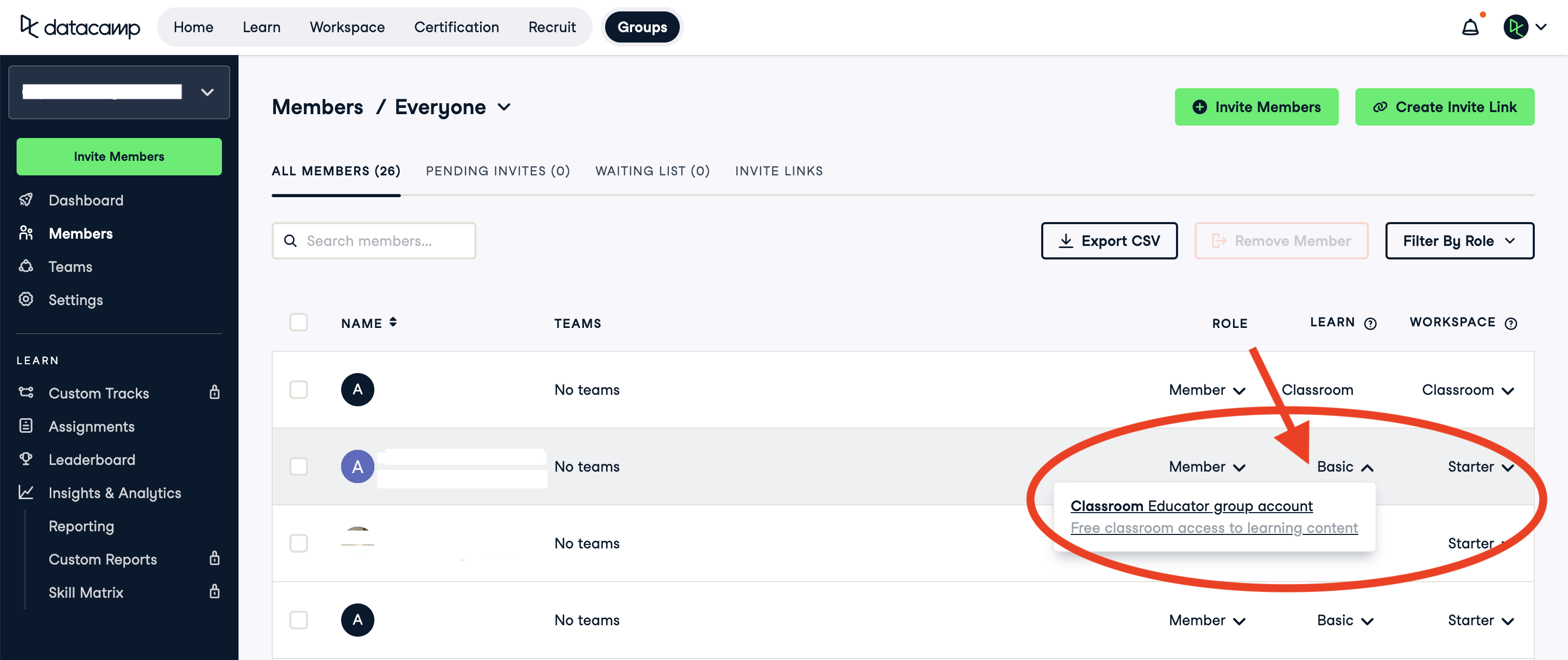Viewport: 1568px width, 660px height.
Task: Sort members by Name column arrows
Action: point(393,322)
